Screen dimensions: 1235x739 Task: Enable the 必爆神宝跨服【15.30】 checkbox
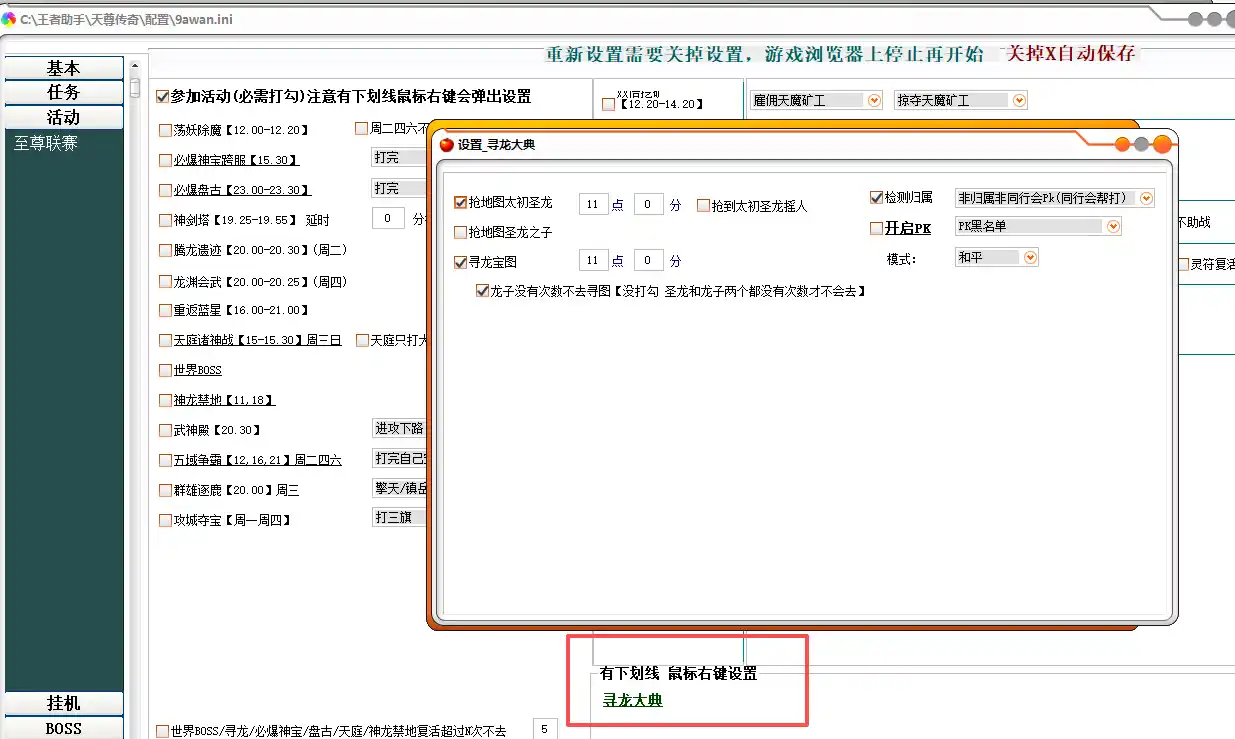pos(165,160)
